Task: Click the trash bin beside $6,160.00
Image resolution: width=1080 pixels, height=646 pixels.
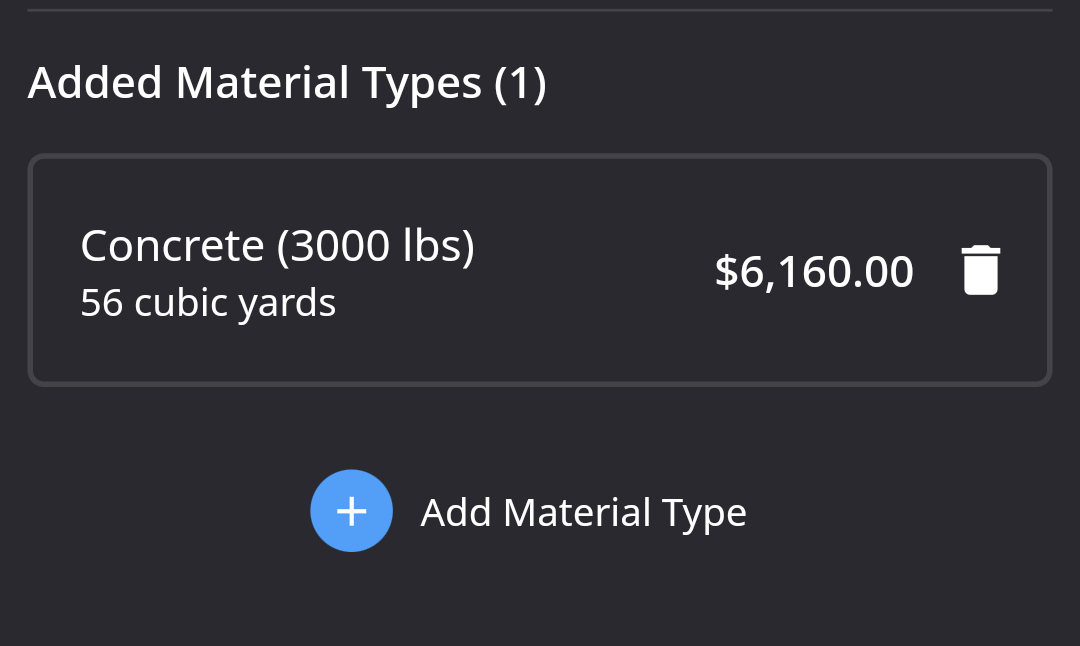Action: point(980,270)
